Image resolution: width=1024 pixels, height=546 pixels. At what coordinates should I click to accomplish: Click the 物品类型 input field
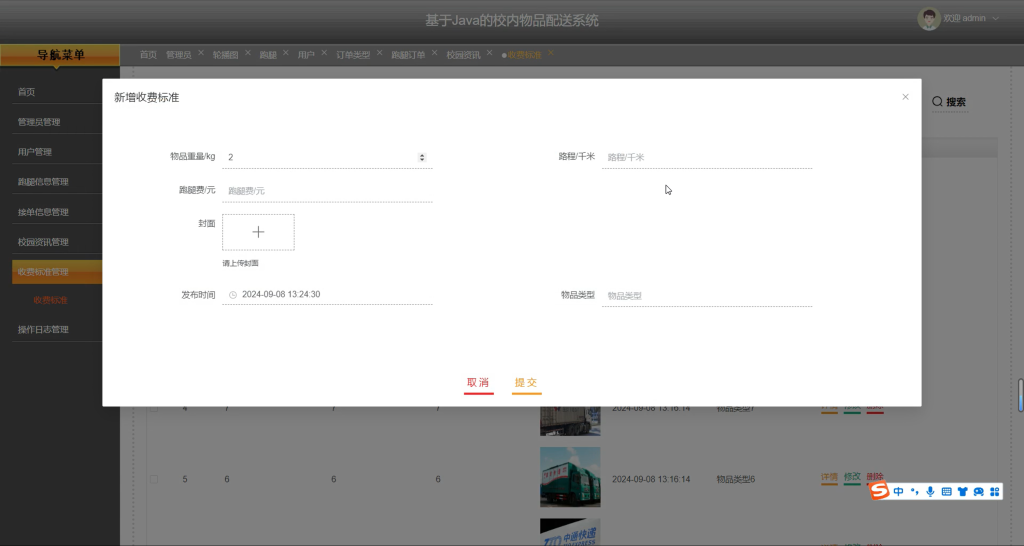click(x=707, y=295)
